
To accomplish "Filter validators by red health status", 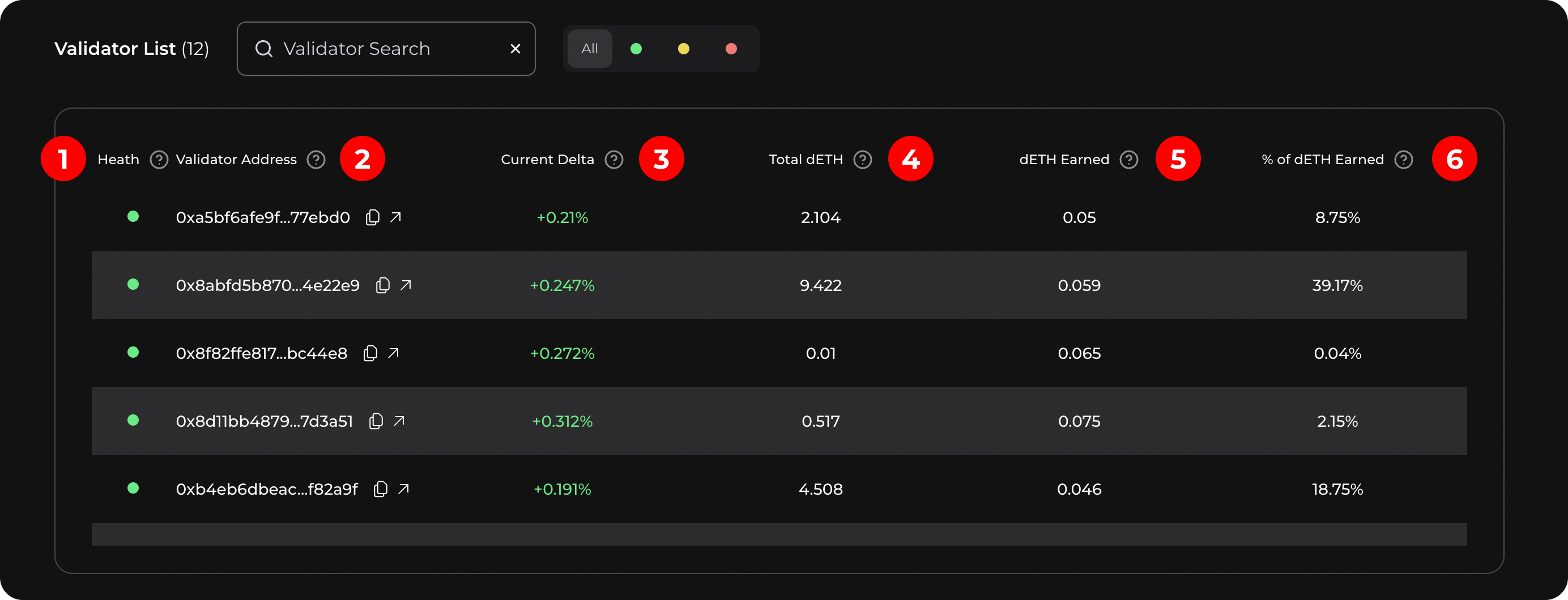I will 731,49.
